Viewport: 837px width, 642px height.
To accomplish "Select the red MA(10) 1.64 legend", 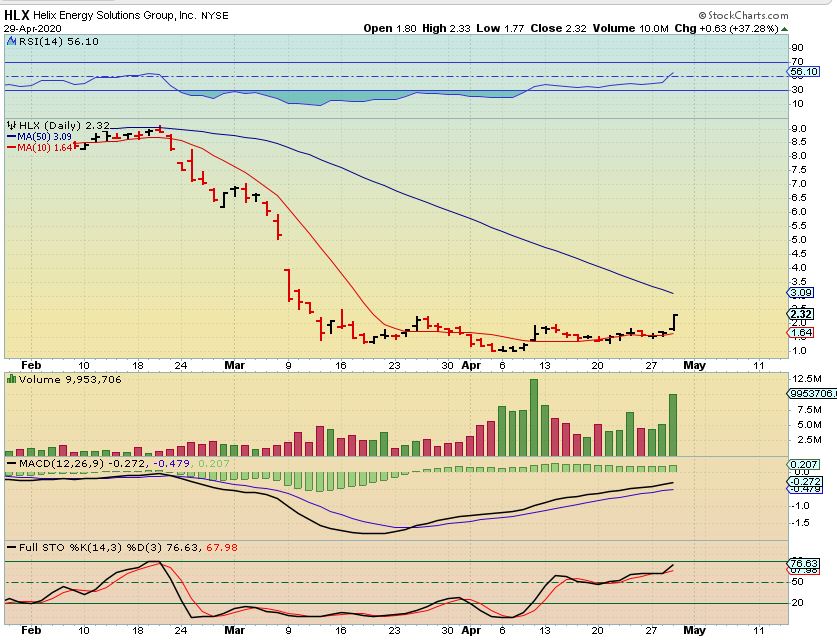I will [40, 147].
